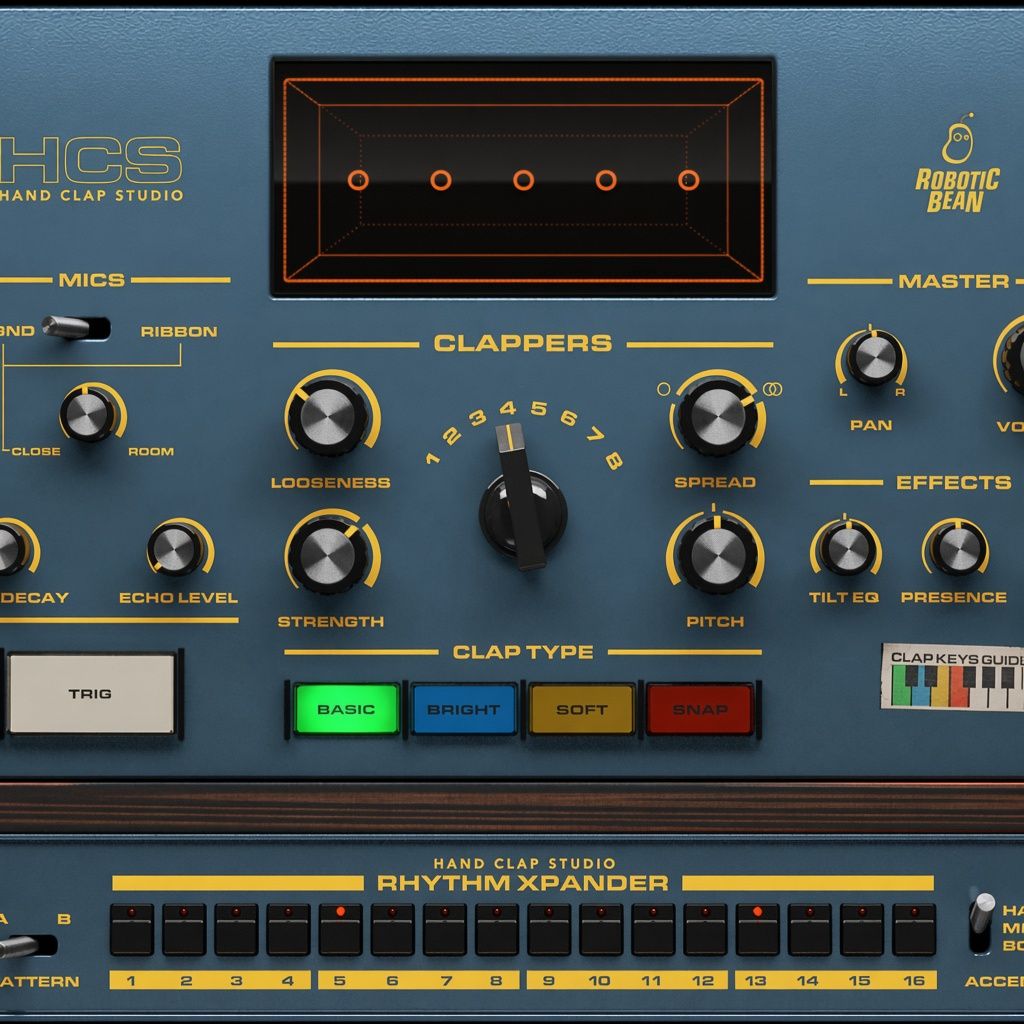Image resolution: width=1024 pixels, height=1024 pixels.
Task: Click the Echo Level knob
Action: coord(175,549)
